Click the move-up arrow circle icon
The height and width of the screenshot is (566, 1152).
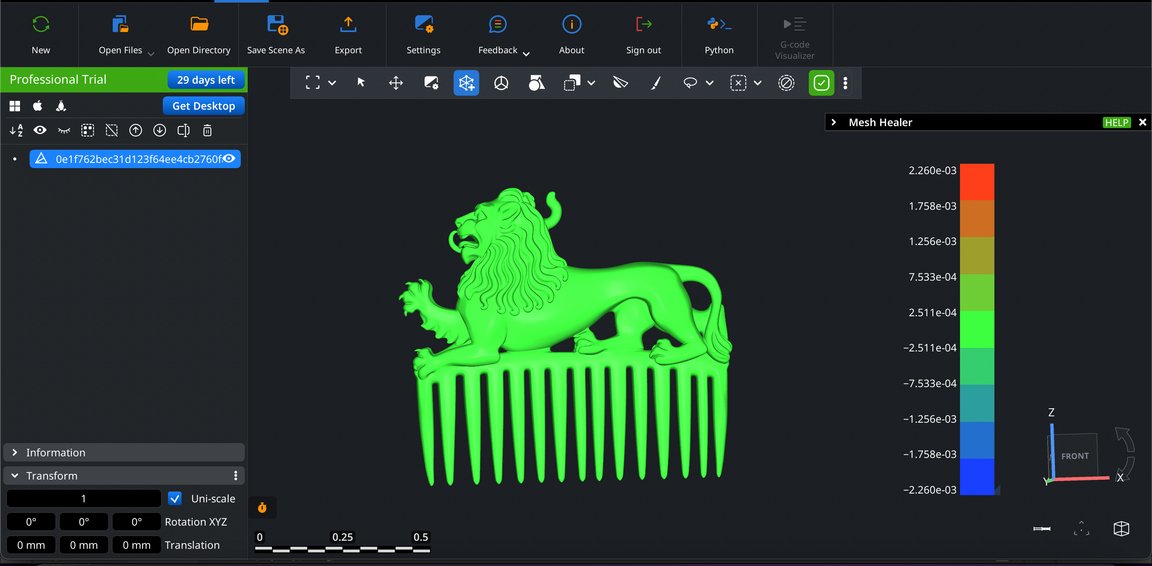tap(136, 130)
